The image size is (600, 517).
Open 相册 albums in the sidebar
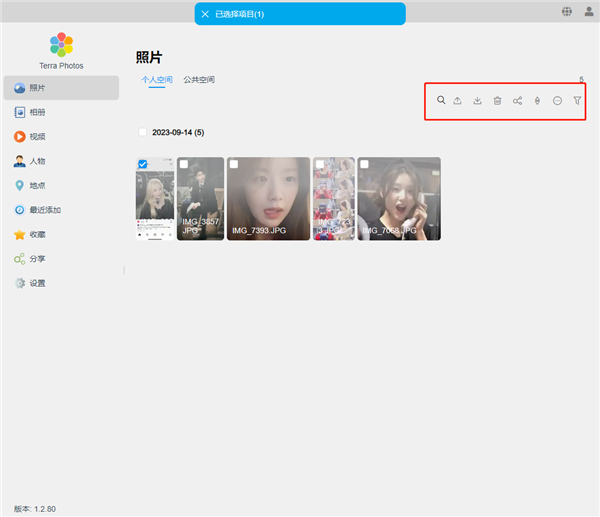(61, 112)
